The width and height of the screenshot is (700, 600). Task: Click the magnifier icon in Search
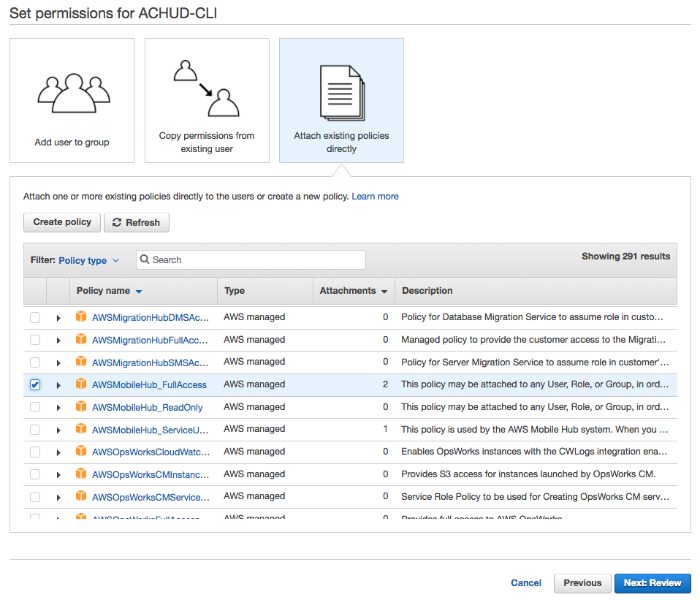point(145,259)
